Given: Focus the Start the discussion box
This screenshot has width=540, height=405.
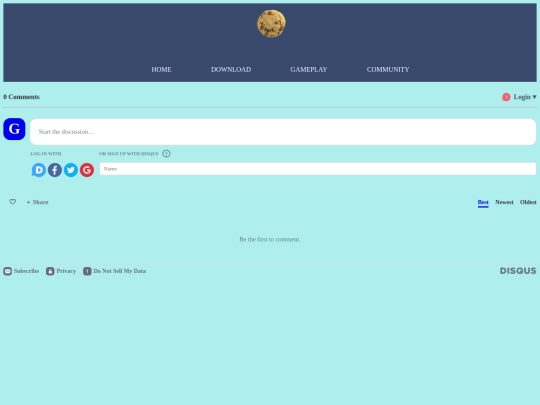Looking at the screenshot, I should pos(283,132).
